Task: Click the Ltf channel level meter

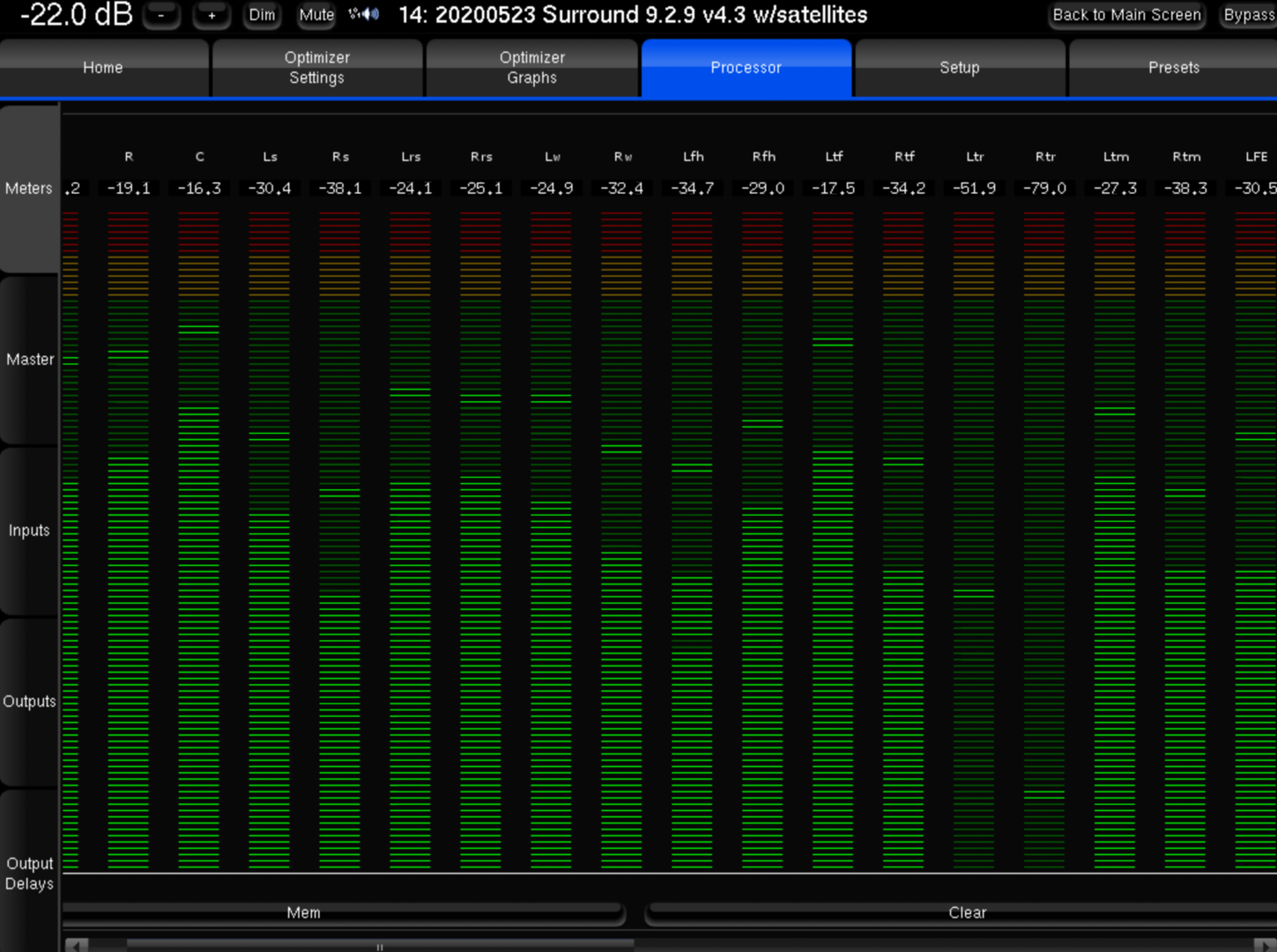Action: point(833,540)
